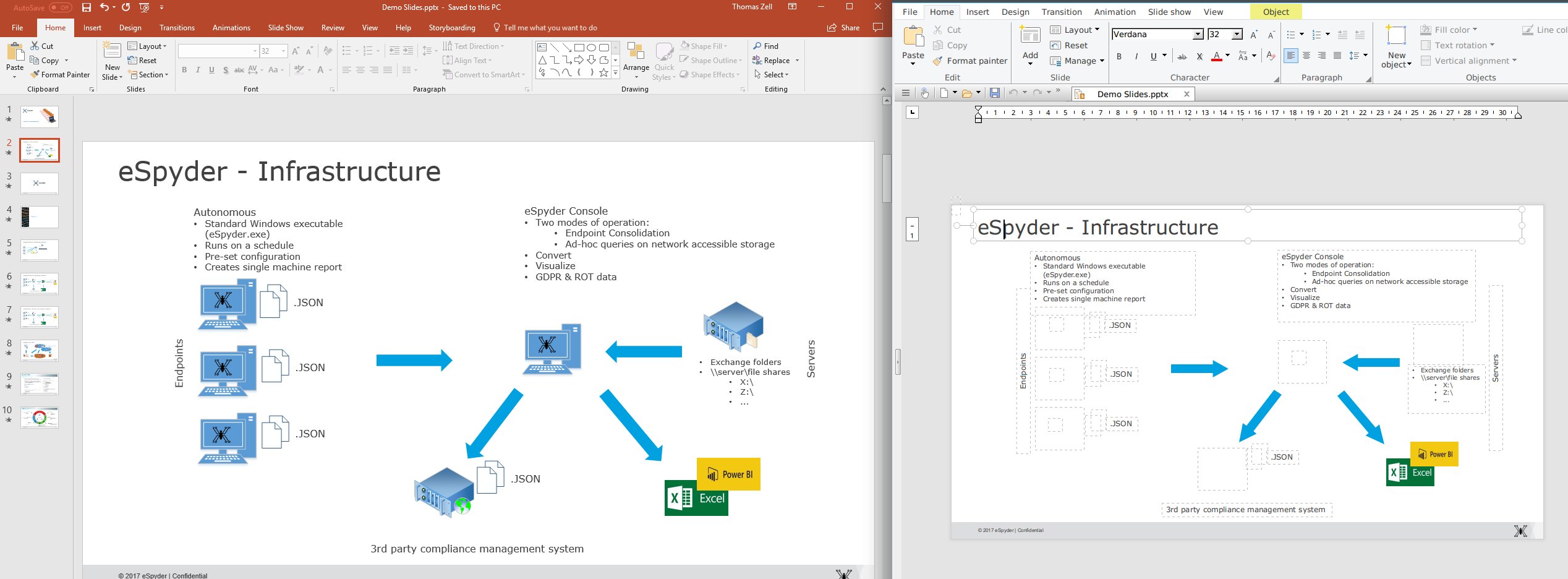Click the Save icon in PowerPoint title bar
Screen dimensions: 1568x579
click(87, 7)
